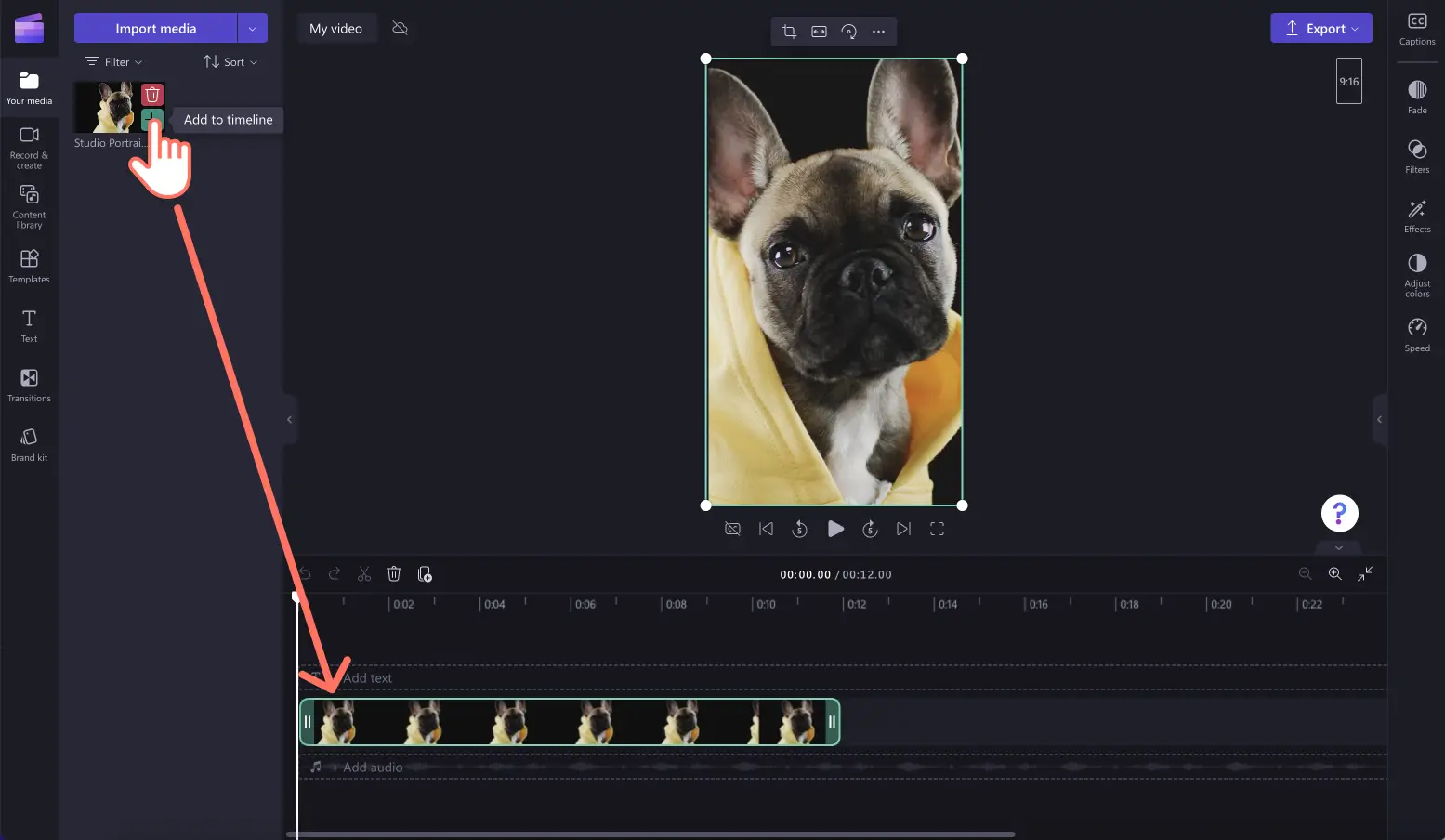Open Filters panel

point(1417,156)
